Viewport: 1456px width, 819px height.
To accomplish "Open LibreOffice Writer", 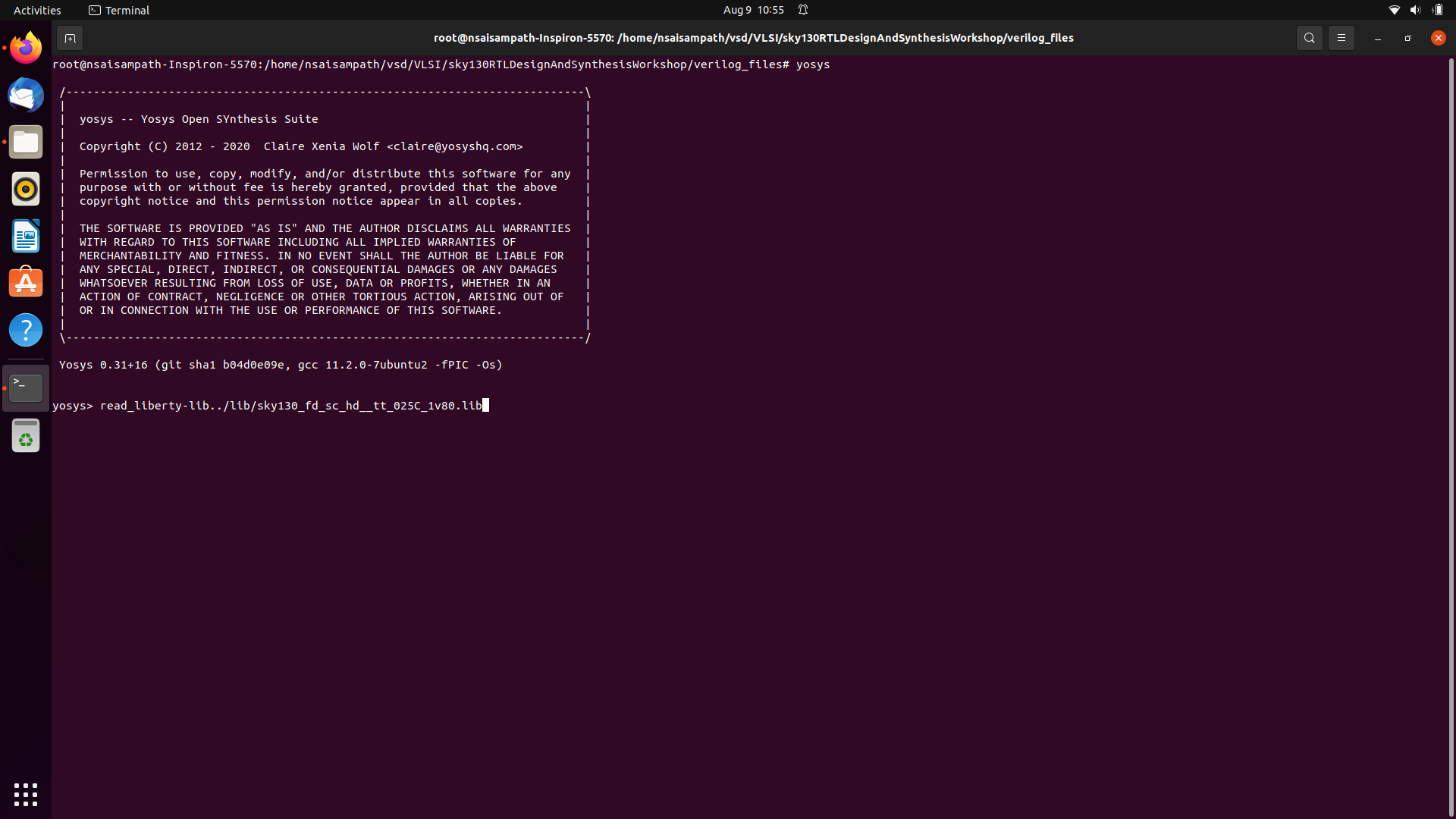I will (x=26, y=236).
